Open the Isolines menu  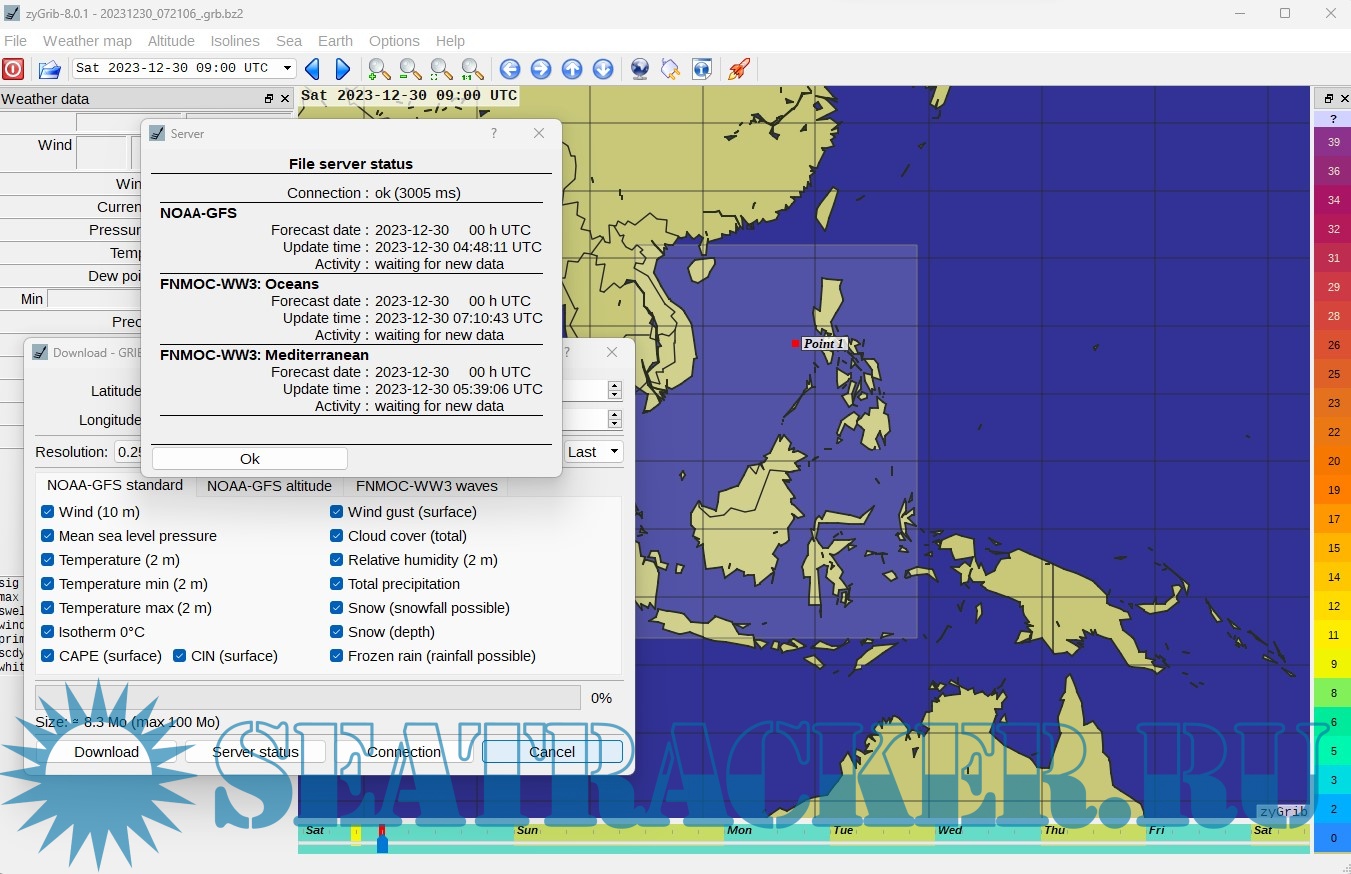pos(235,41)
